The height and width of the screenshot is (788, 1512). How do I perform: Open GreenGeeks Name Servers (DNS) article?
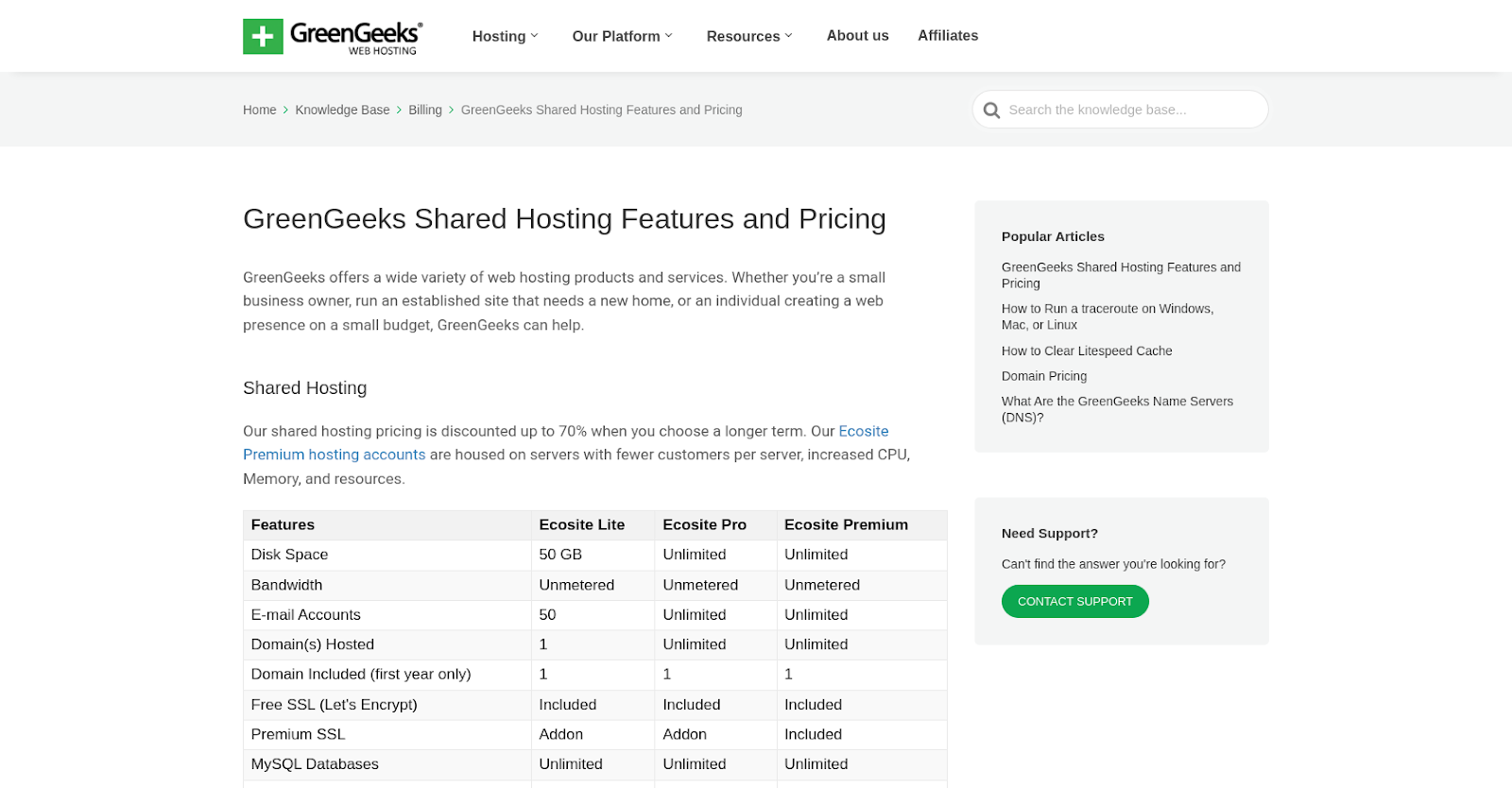(1117, 409)
